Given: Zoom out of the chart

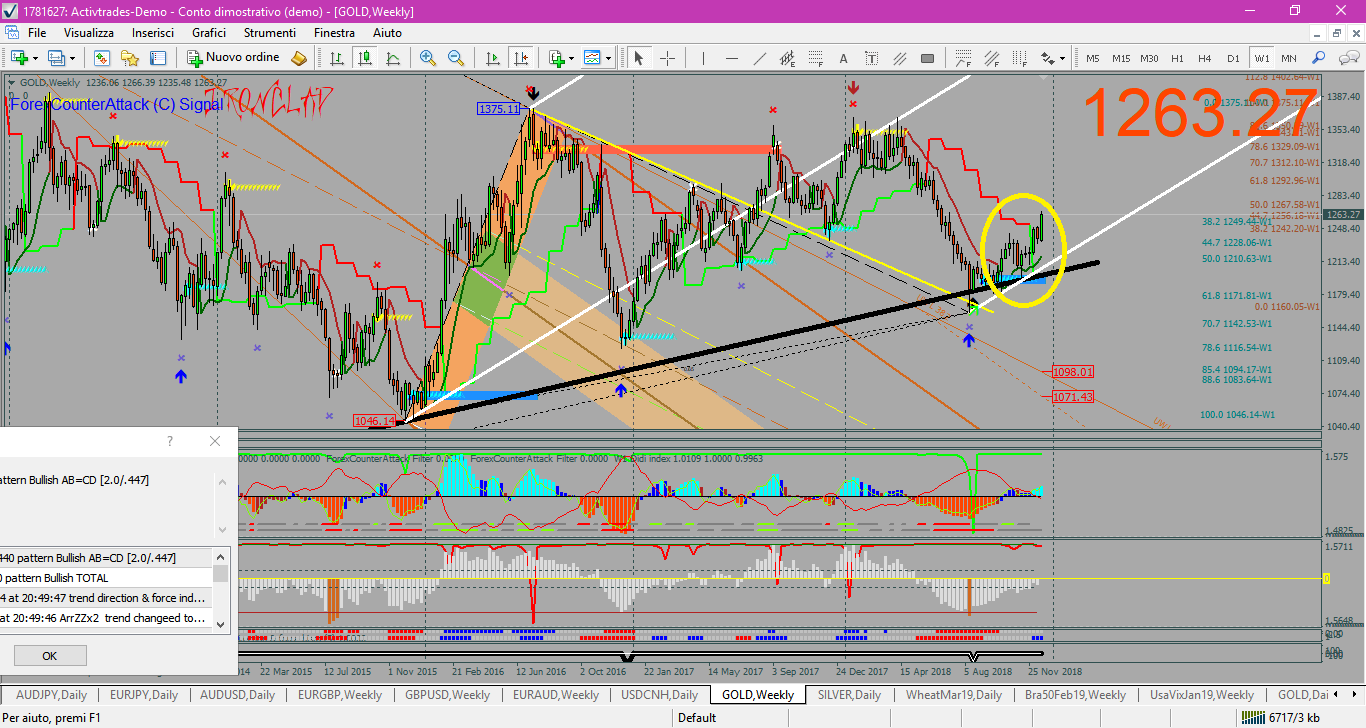Looking at the screenshot, I should pos(456,58).
